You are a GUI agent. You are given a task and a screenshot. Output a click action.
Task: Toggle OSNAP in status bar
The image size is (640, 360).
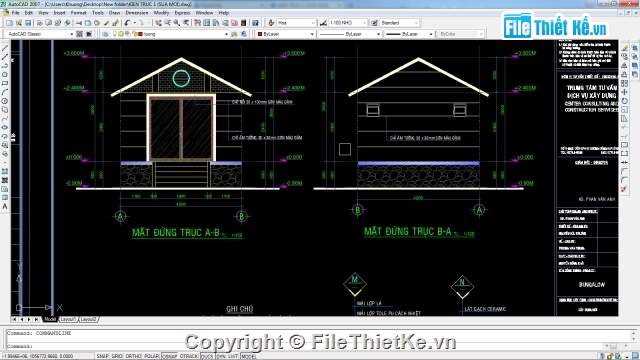[x=169, y=356]
